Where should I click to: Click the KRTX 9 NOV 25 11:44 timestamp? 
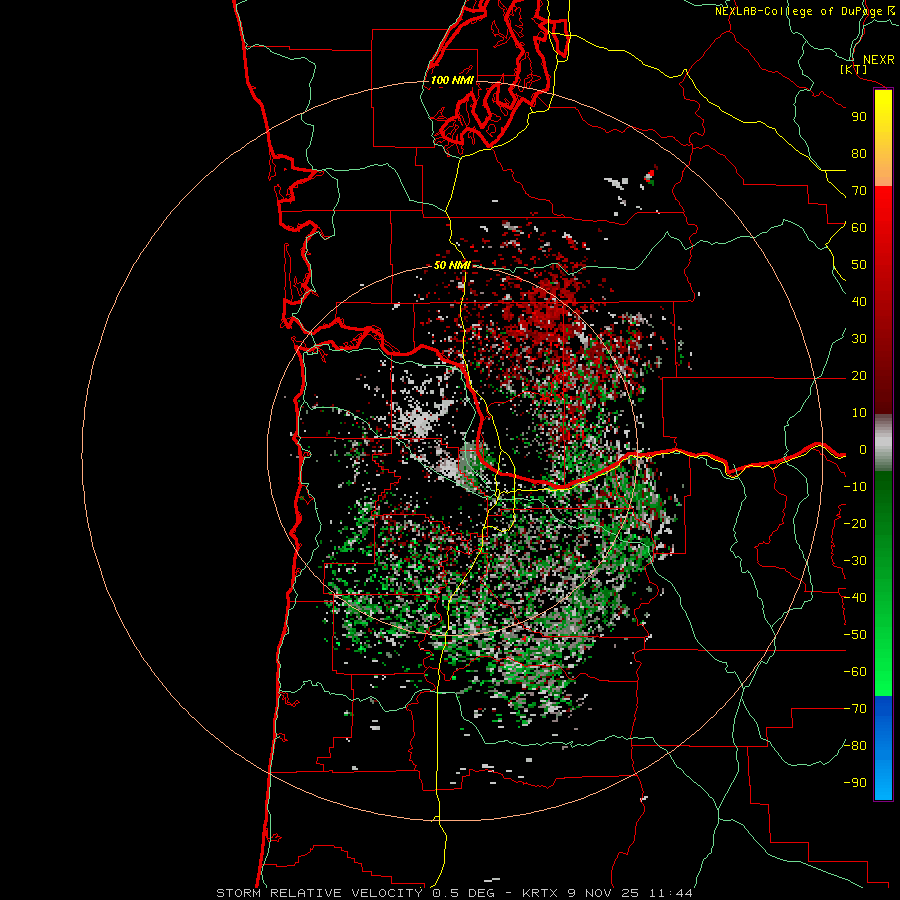point(607,893)
